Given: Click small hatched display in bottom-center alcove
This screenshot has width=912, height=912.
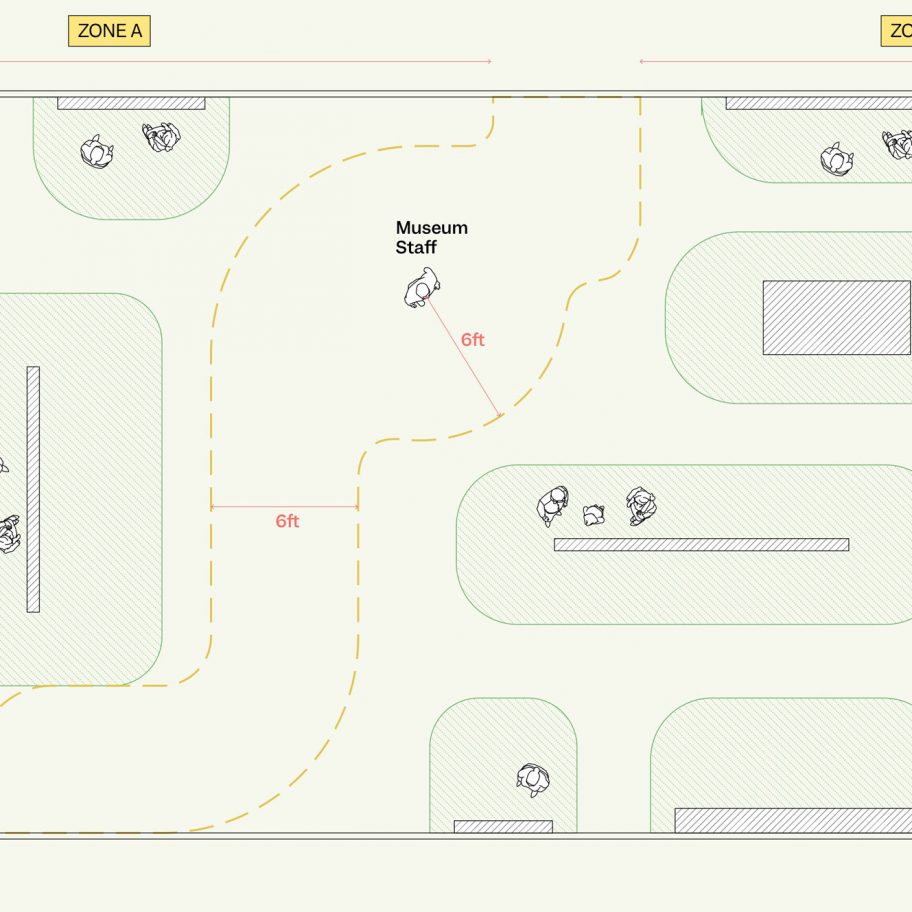Looking at the screenshot, I should click(x=503, y=826).
